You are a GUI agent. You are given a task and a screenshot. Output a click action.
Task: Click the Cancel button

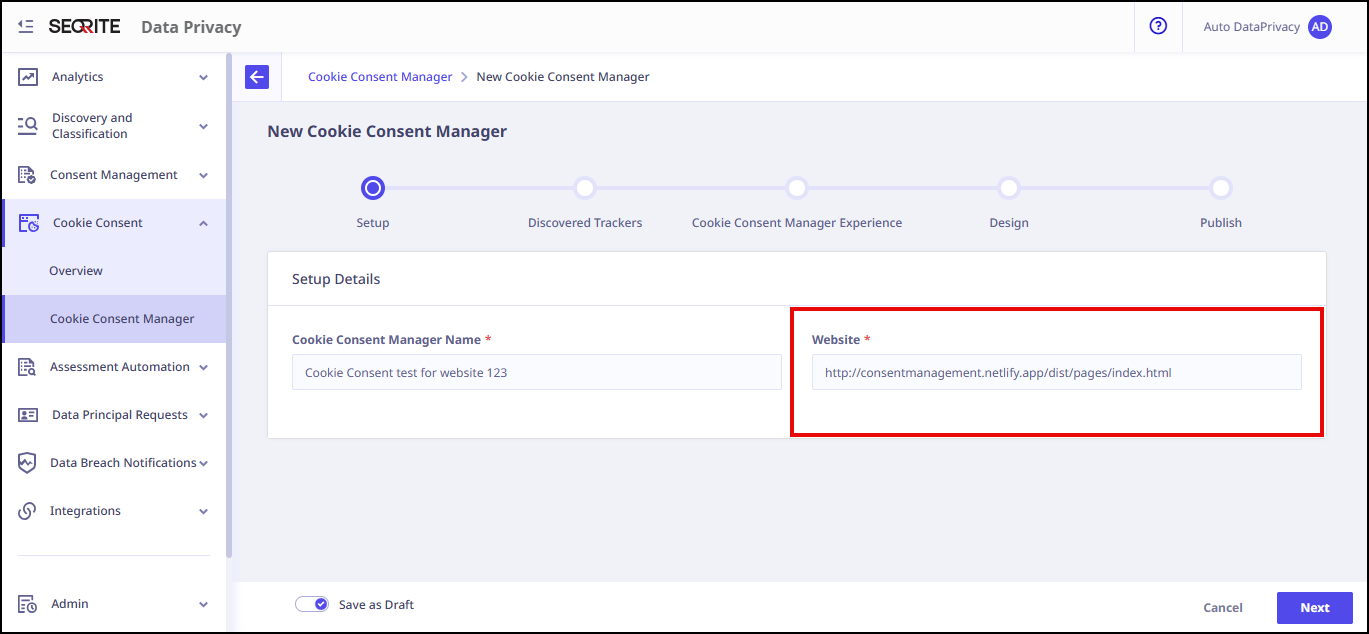(1222, 608)
